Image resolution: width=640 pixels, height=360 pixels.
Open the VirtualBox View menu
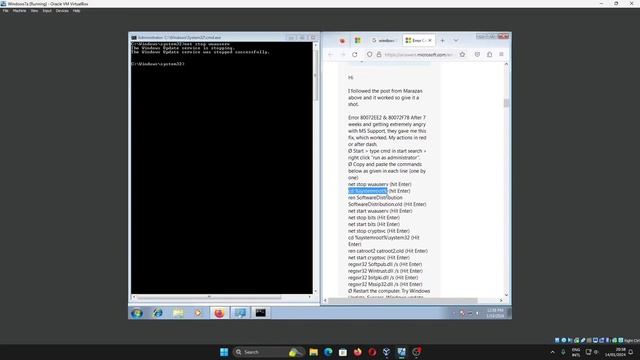pos(34,11)
